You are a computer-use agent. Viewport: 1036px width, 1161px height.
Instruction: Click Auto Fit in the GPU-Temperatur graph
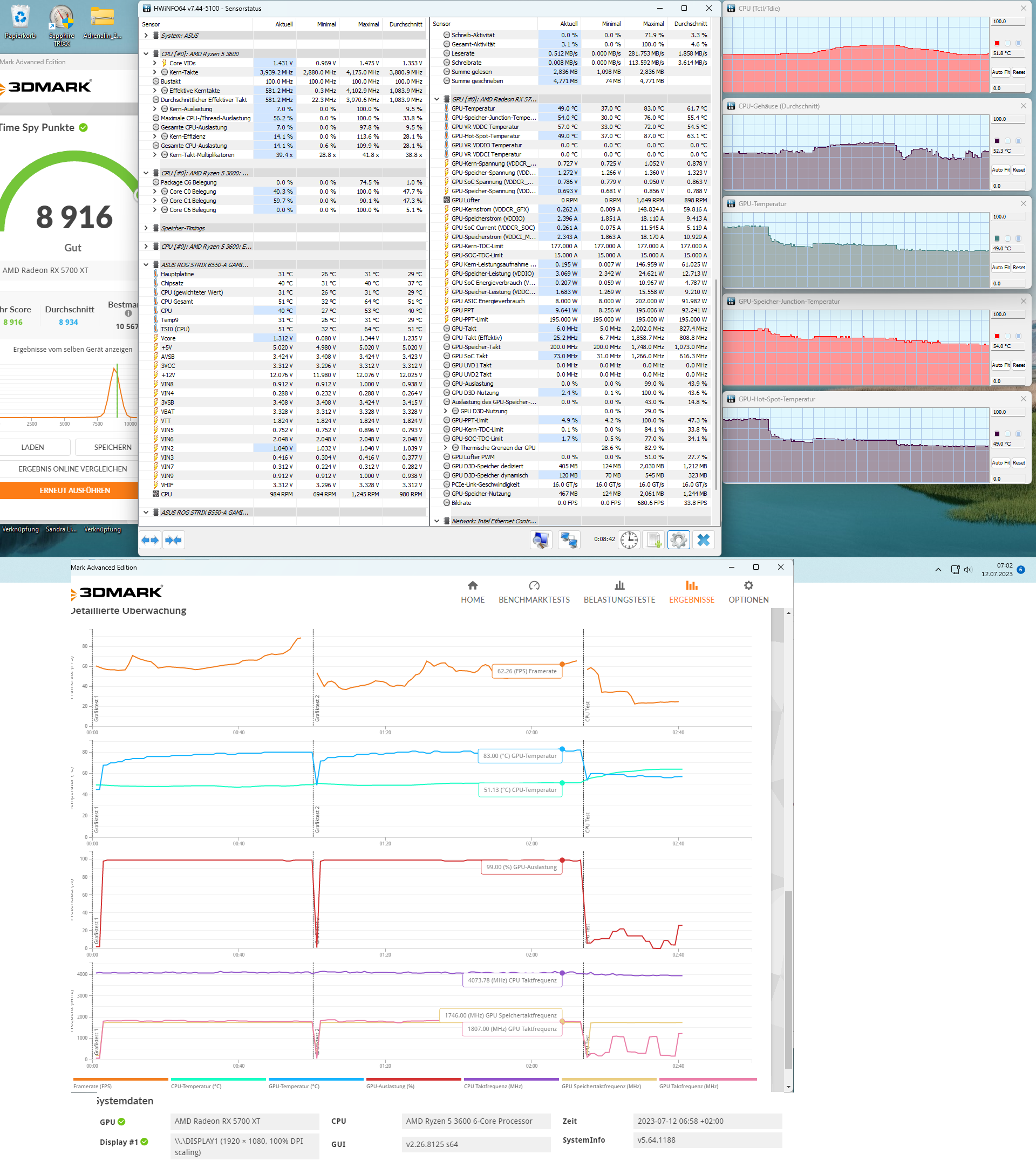[x=1000, y=268]
